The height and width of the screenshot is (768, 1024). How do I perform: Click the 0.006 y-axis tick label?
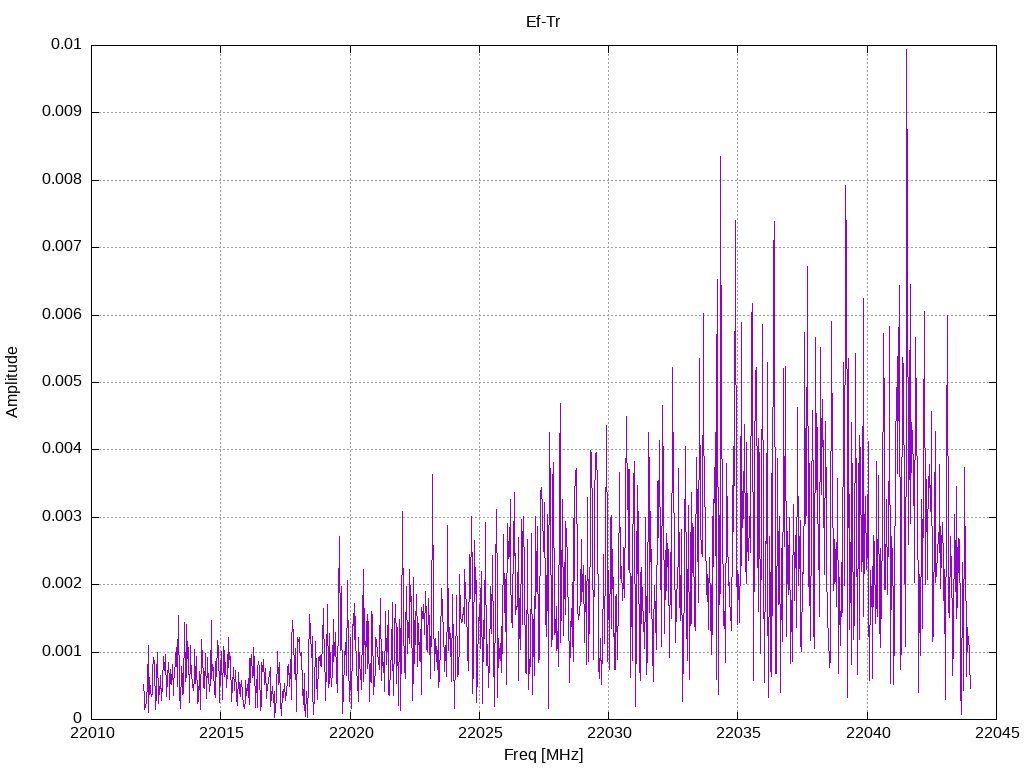click(x=61, y=315)
